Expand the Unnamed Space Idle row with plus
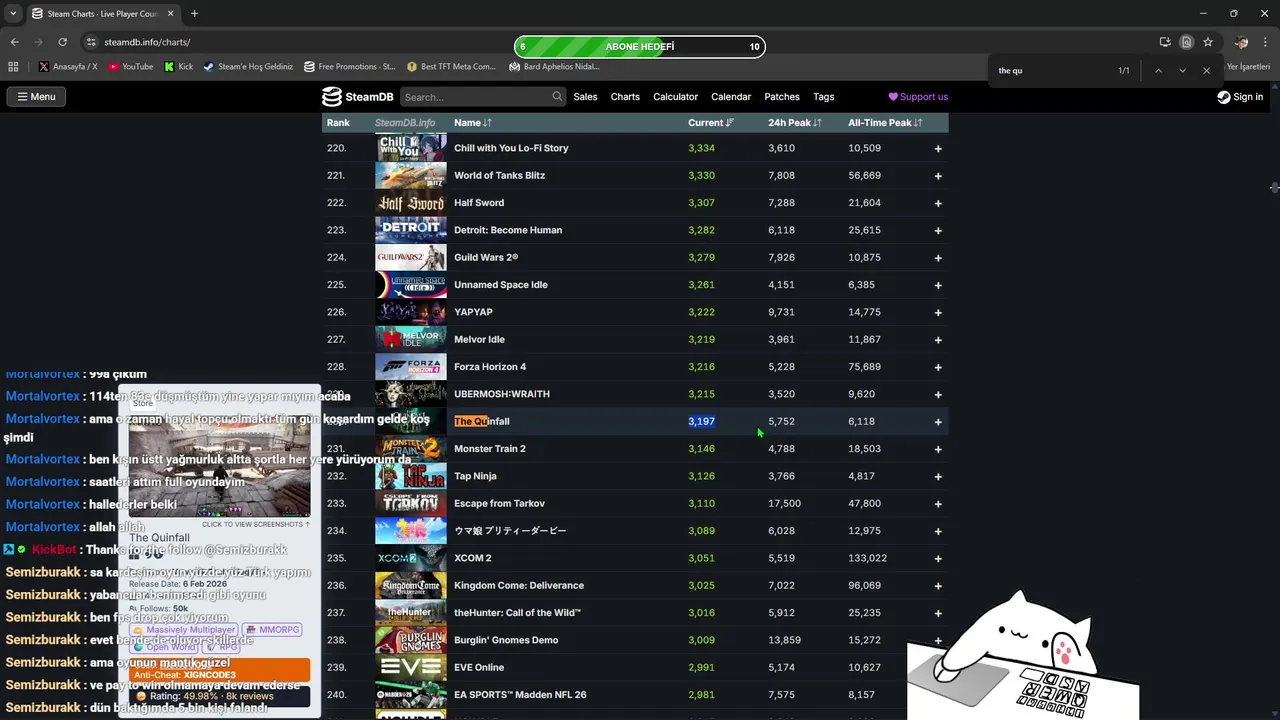The image size is (1280, 720). point(938,285)
